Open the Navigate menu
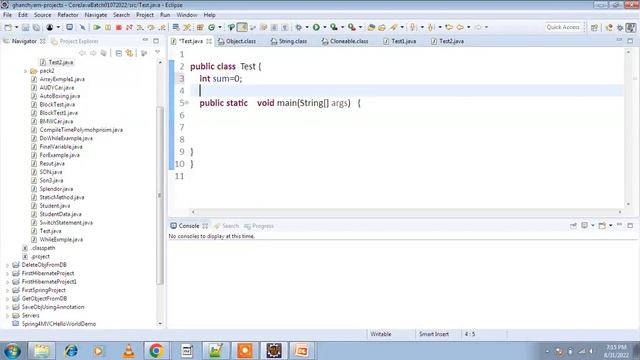Screen dimensions: 640x360 96,15
